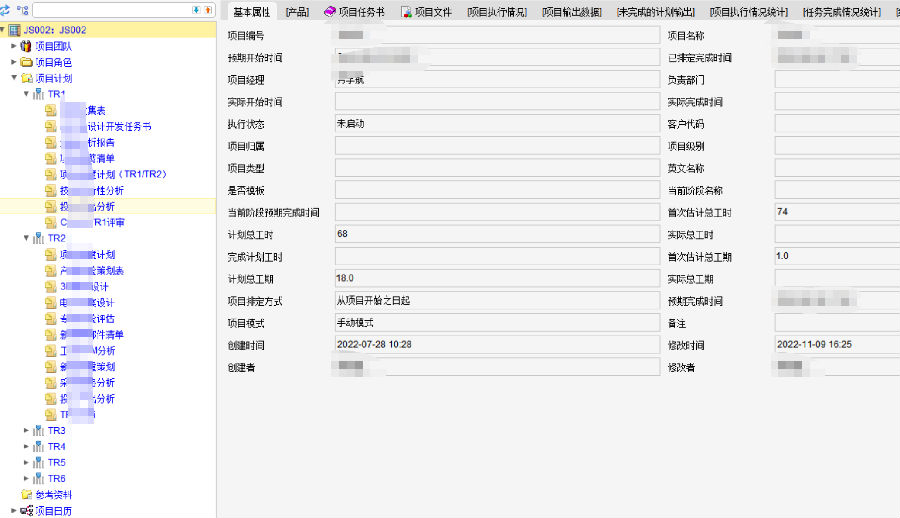Expand the 项目日历 node
Screen dimensions: 900x518
(14, 510)
